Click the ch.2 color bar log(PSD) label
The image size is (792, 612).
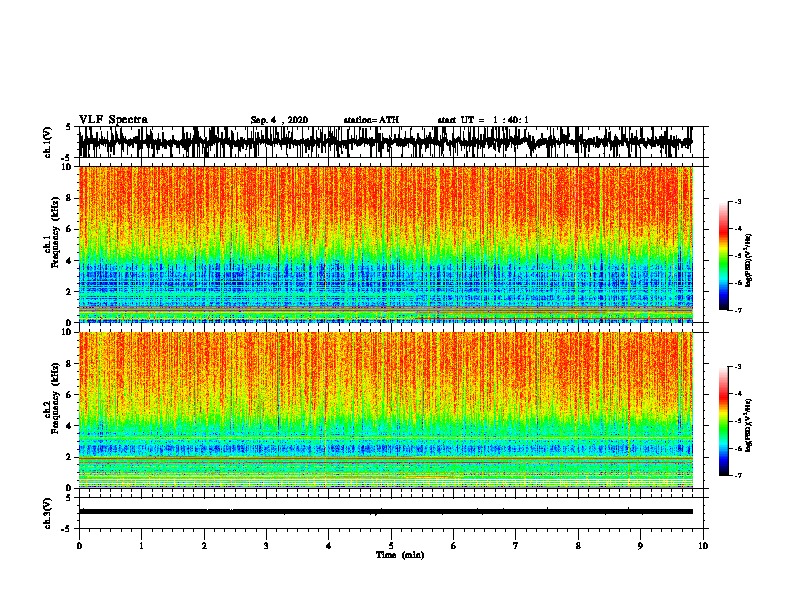(748, 425)
